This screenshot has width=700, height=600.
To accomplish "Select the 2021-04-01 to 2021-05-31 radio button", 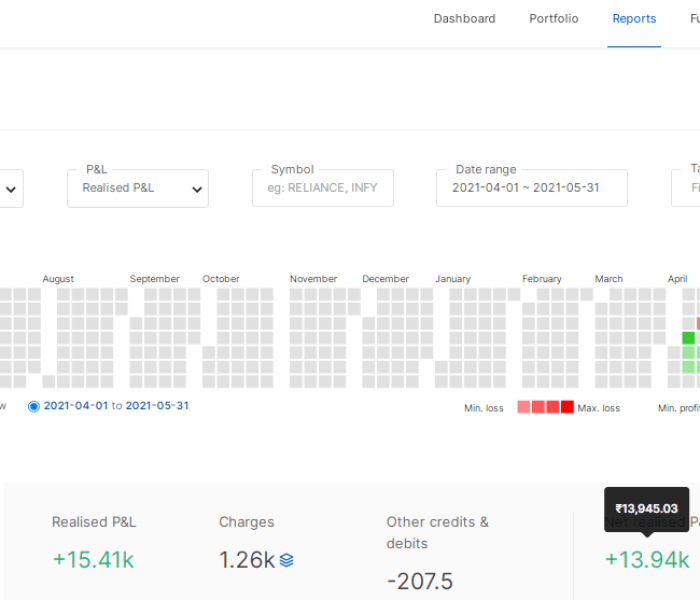I will coord(34,406).
